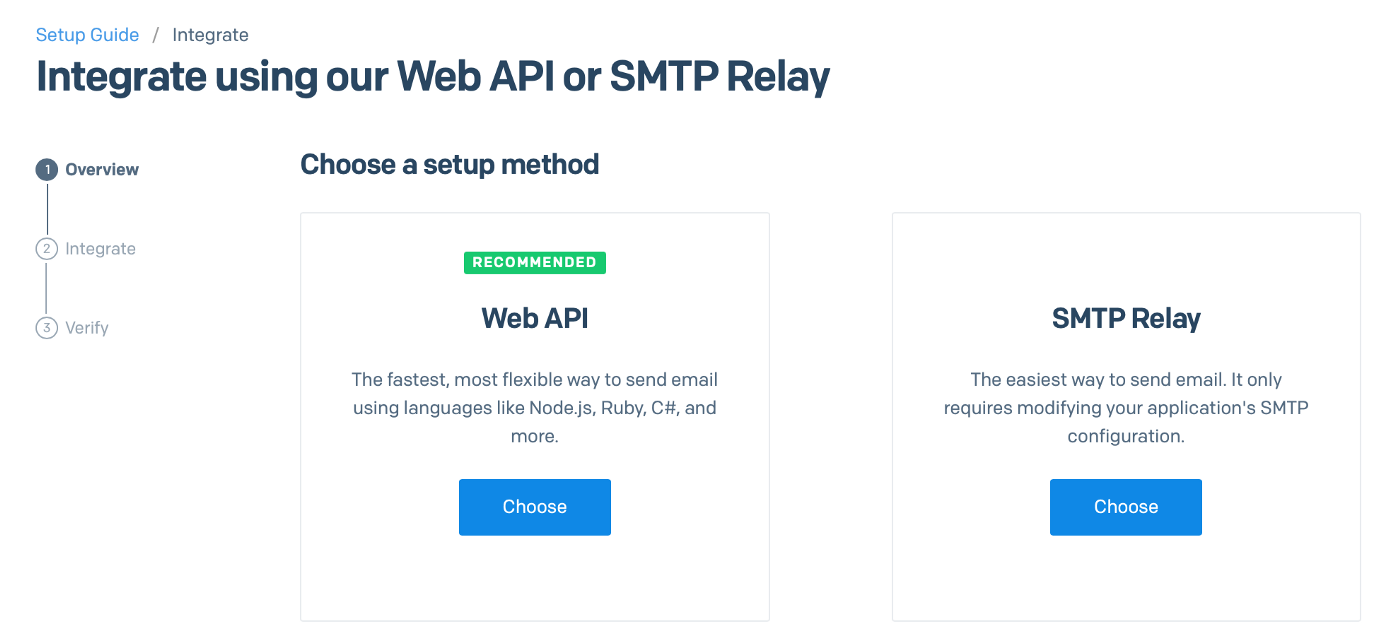Choose the Web API setup method
1400x640 pixels.
click(x=535, y=507)
